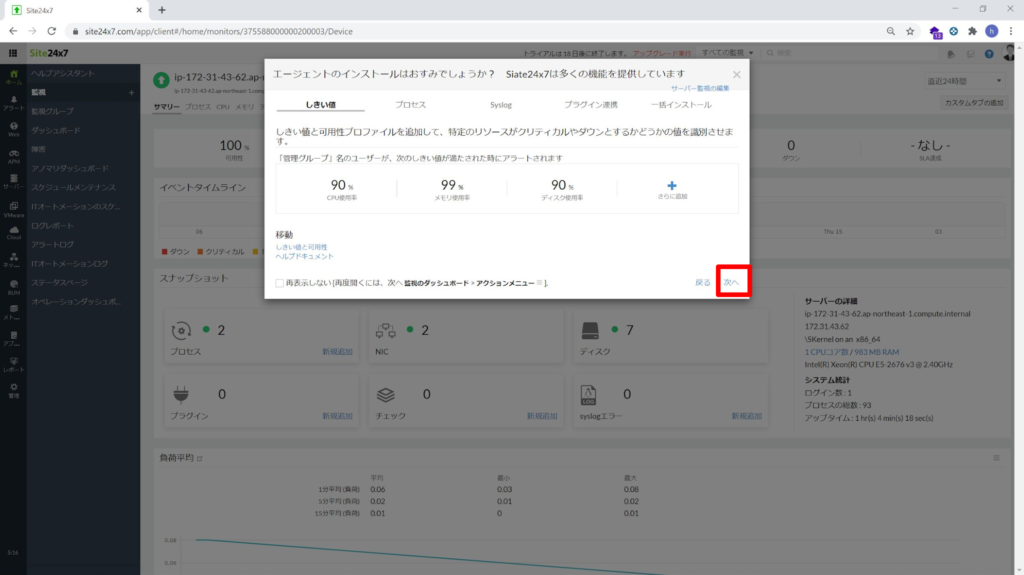Open the user profile avatar

1010,53
